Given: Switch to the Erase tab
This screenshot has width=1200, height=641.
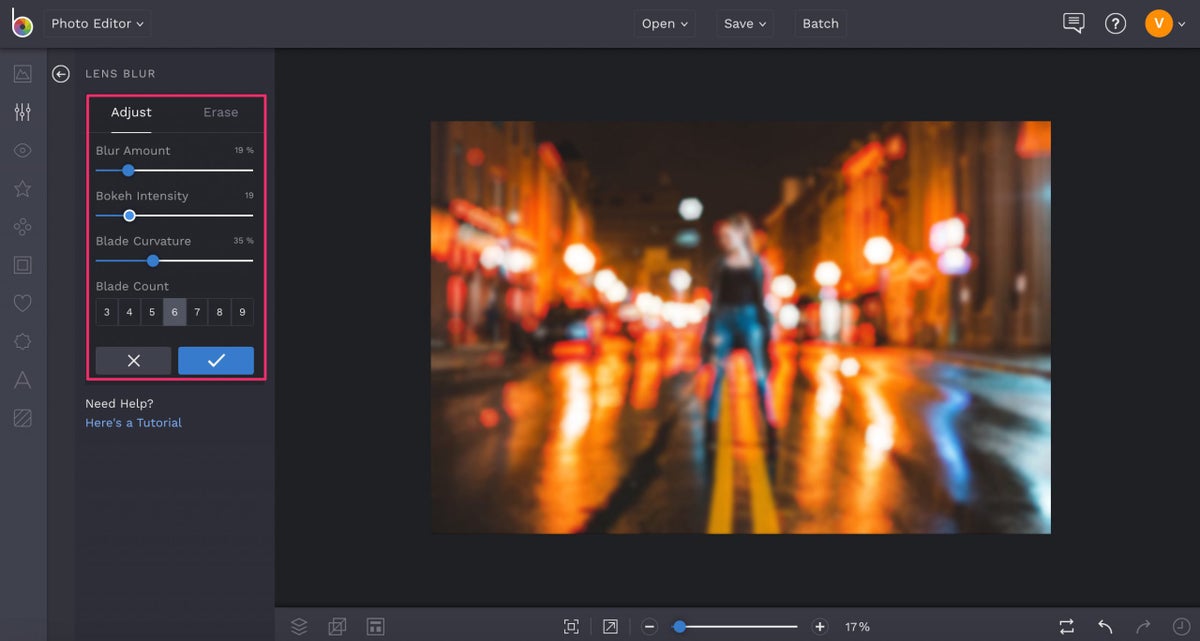Looking at the screenshot, I should click(219, 112).
